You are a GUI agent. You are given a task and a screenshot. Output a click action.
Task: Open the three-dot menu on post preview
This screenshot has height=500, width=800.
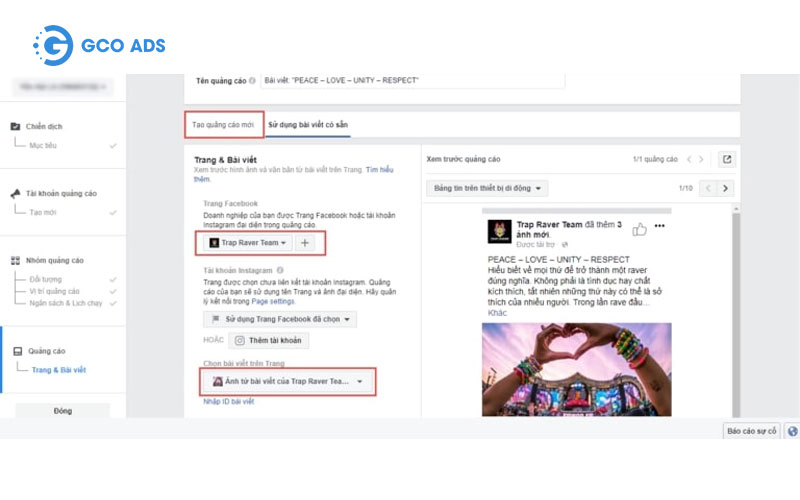click(x=659, y=227)
